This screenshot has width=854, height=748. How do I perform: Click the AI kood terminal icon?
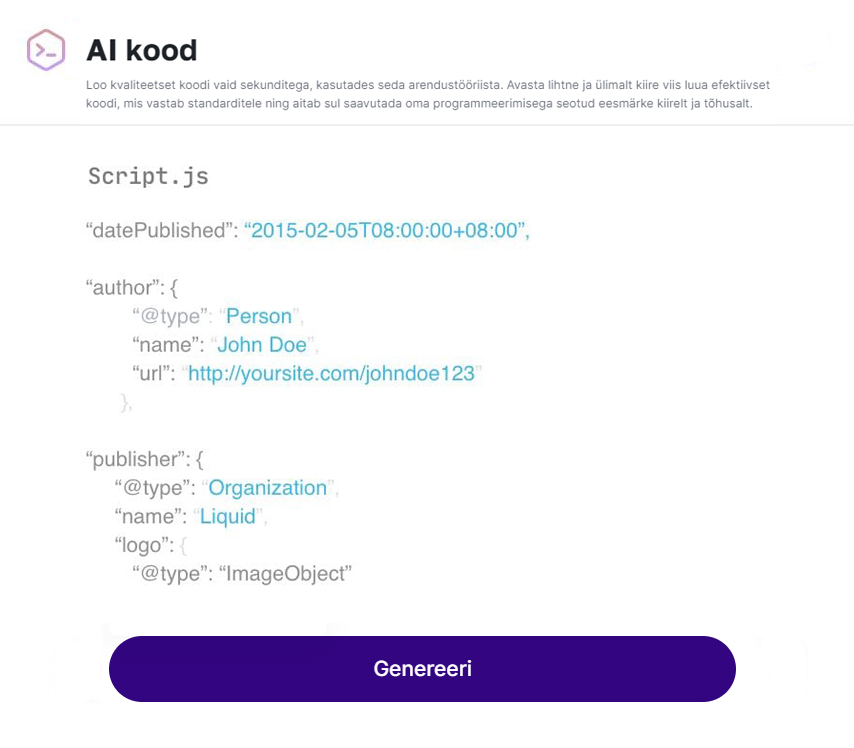pyautogui.click(x=45, y=49)
